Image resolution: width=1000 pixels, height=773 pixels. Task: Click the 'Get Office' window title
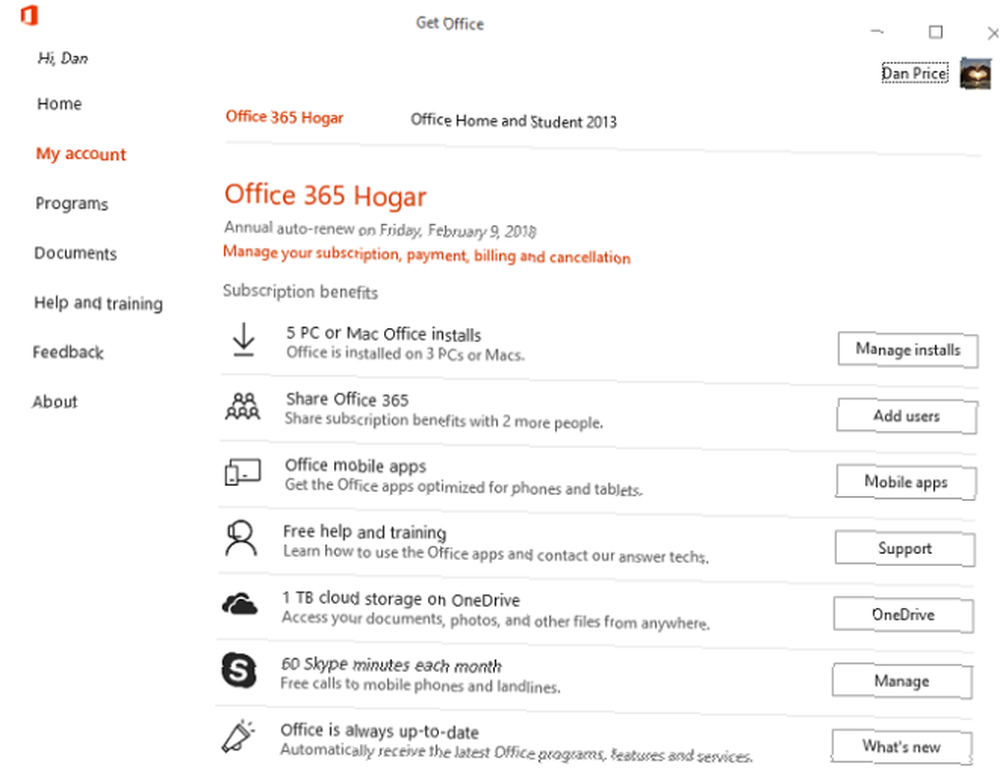pyautogui.click(x=450, y=24)
